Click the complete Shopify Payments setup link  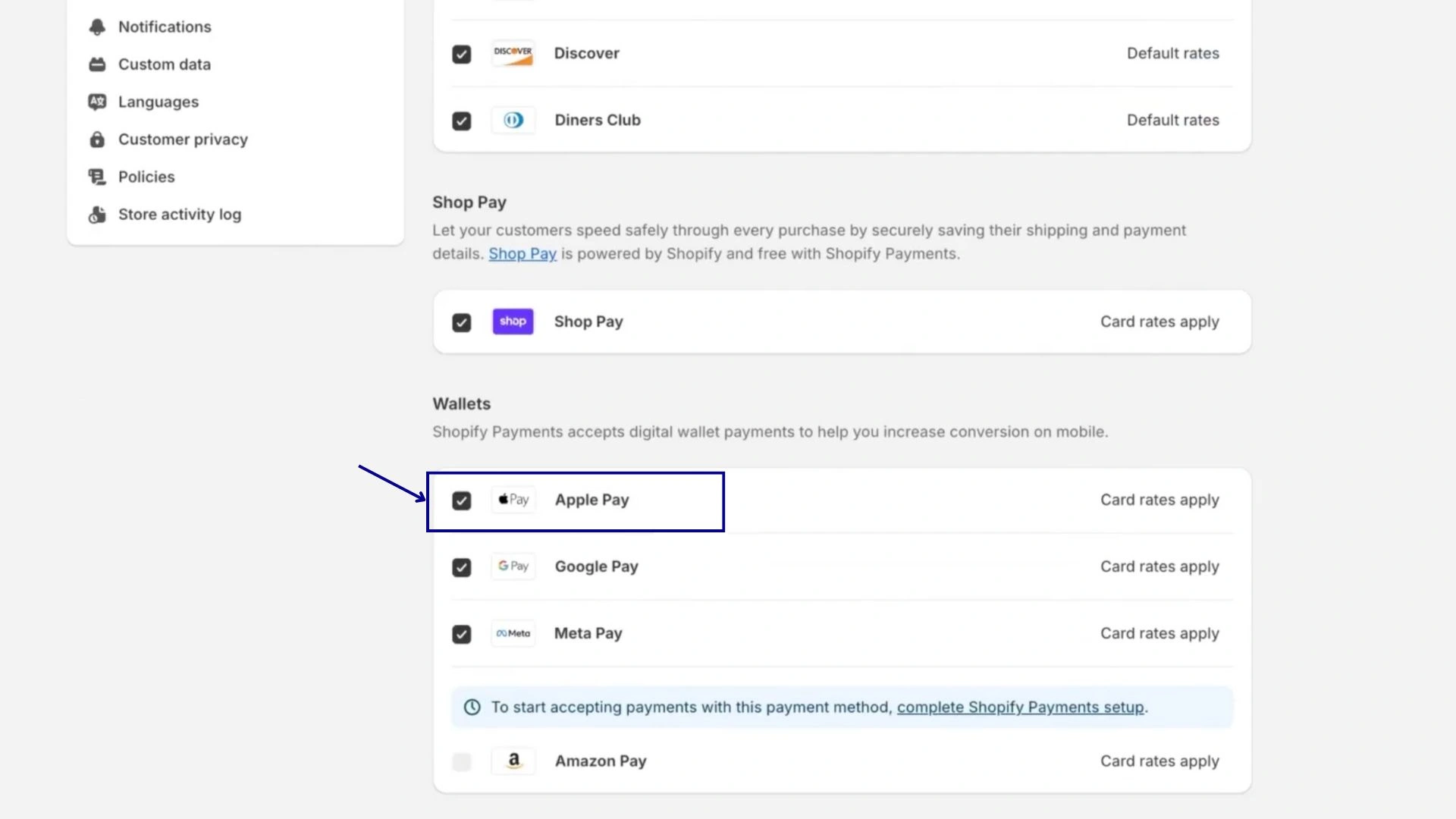tap(1021, 708)
